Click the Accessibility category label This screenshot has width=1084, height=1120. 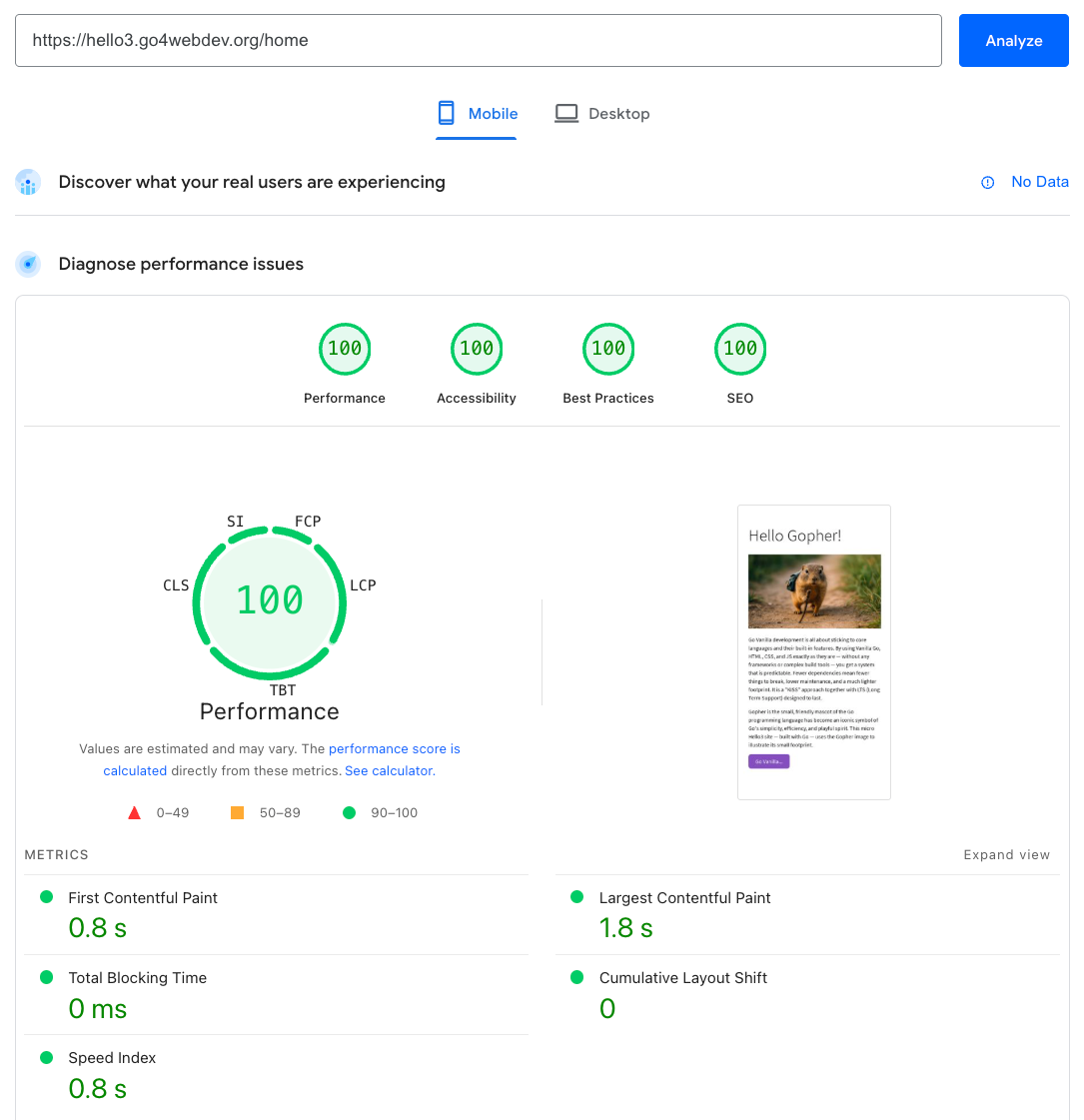coord(477,398)
